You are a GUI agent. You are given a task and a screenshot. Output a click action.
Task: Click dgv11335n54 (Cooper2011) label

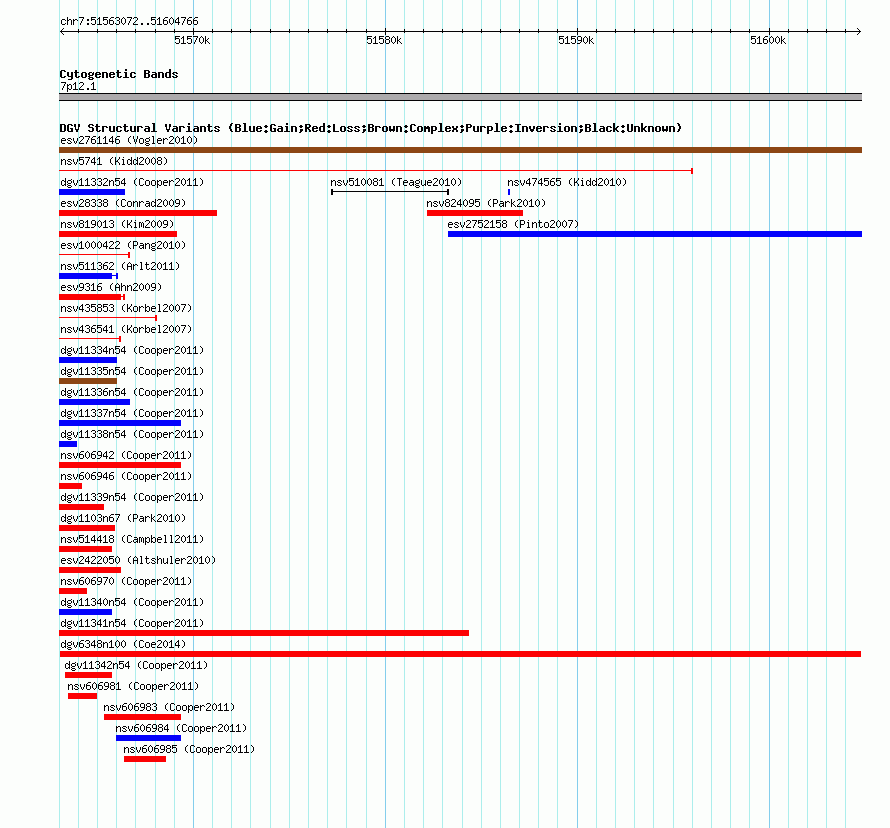(x=132, y=371)
